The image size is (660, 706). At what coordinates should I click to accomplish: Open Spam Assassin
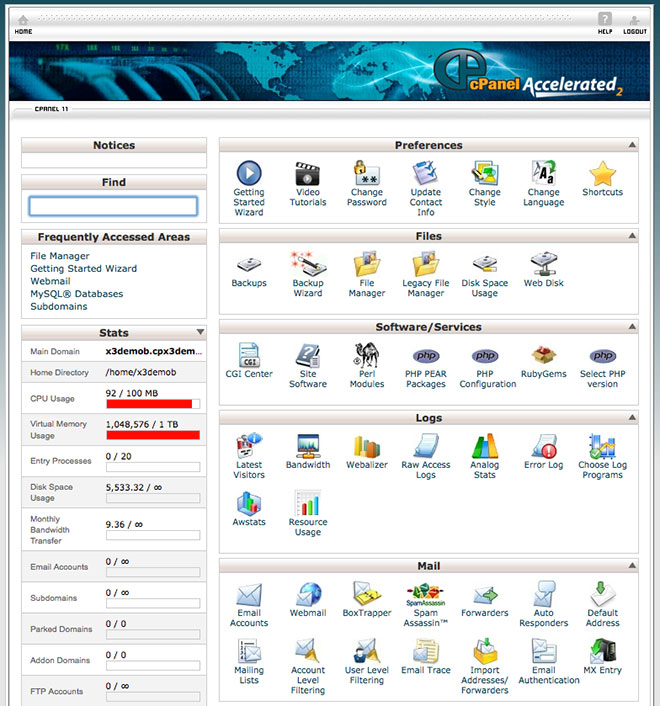(425, 595)
